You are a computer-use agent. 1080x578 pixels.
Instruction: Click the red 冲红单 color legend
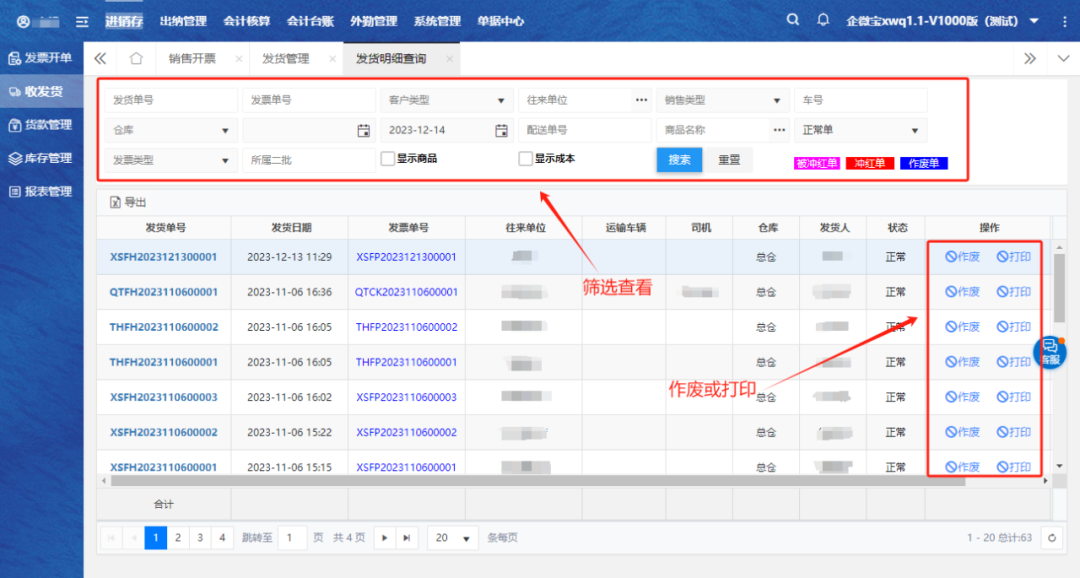point(869,163)
